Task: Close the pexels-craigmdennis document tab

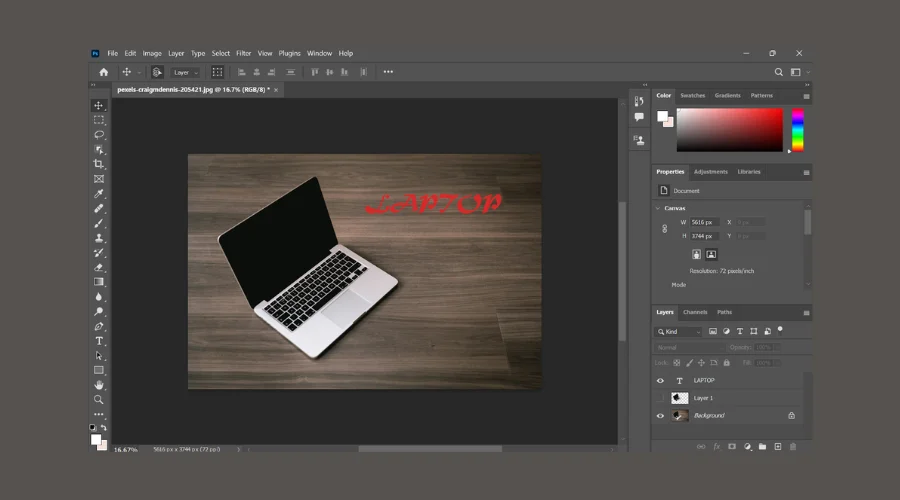Action: 276,90
